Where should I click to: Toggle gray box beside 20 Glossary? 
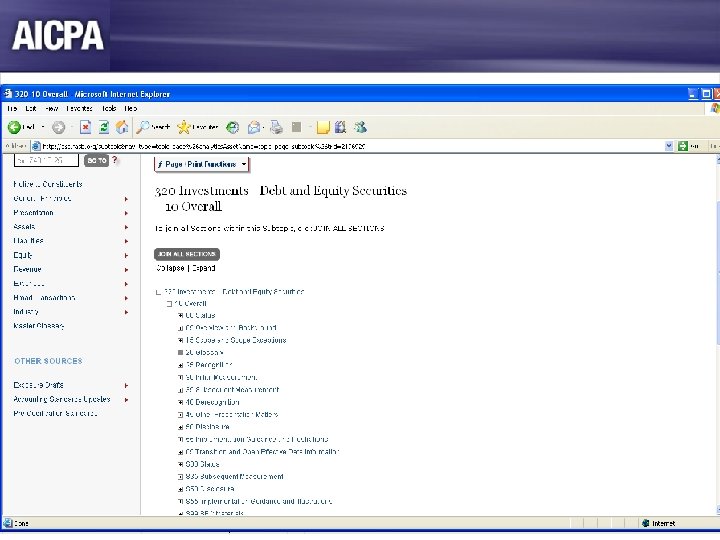click(x=180, y=353)
